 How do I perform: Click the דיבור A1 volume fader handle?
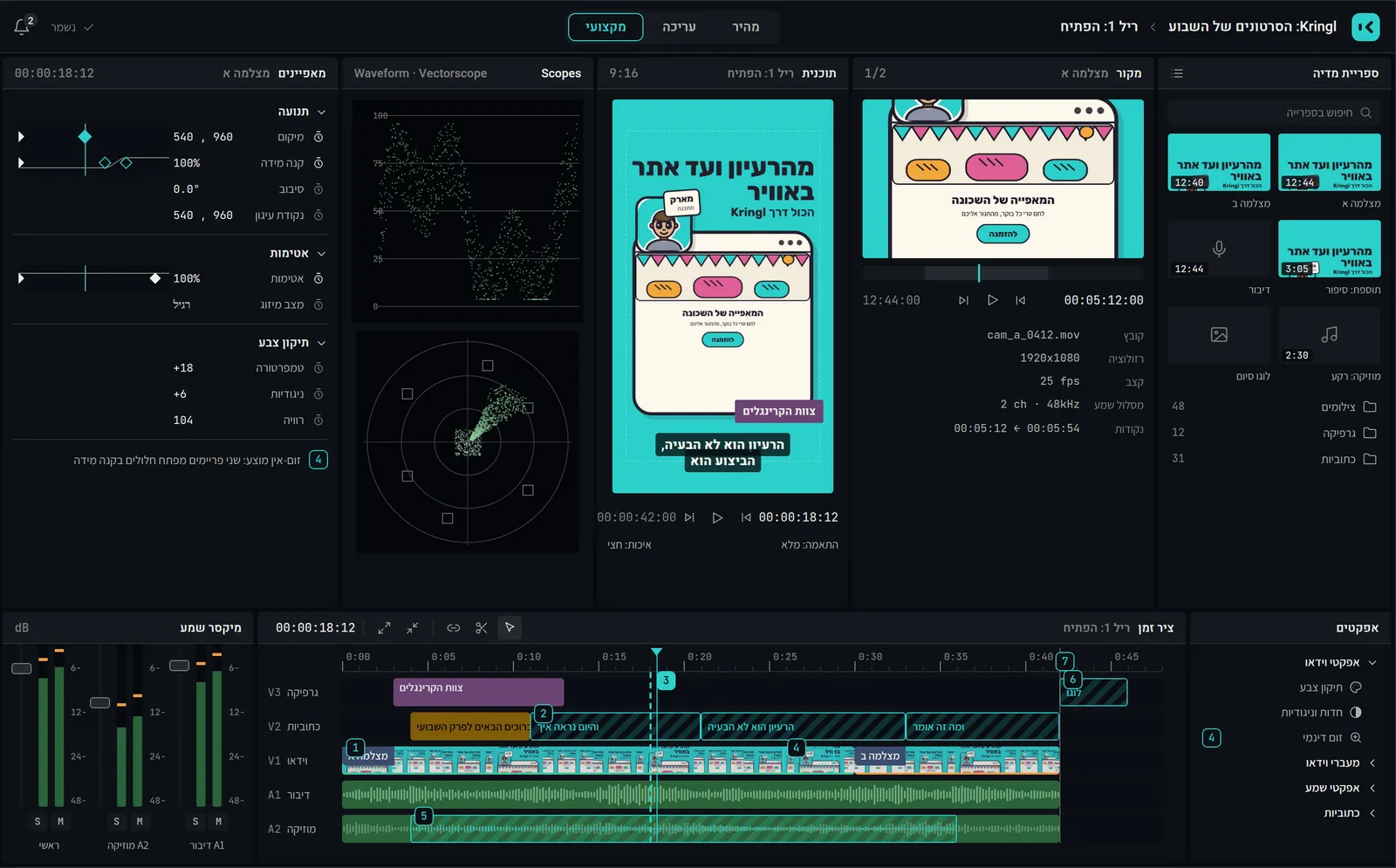point(179,666)
